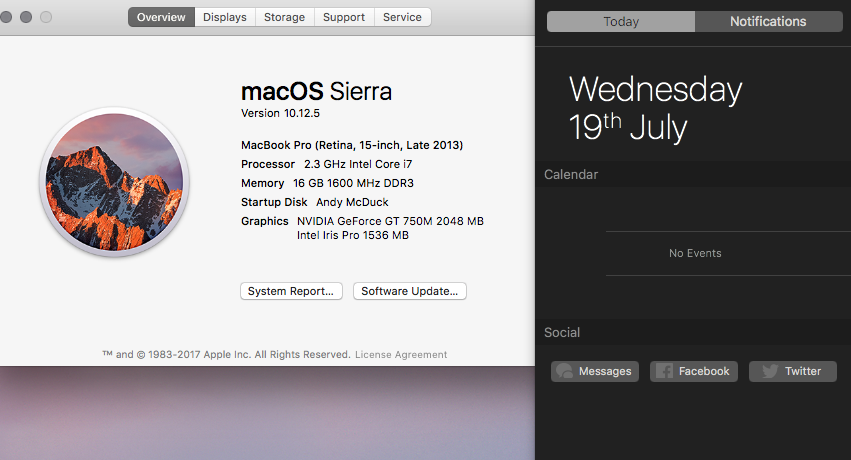The image size is (851, 460).
Task: Click the MacBook Pro (Retina, 15-inch, Late 2013) text
Action: click(352, 145)
